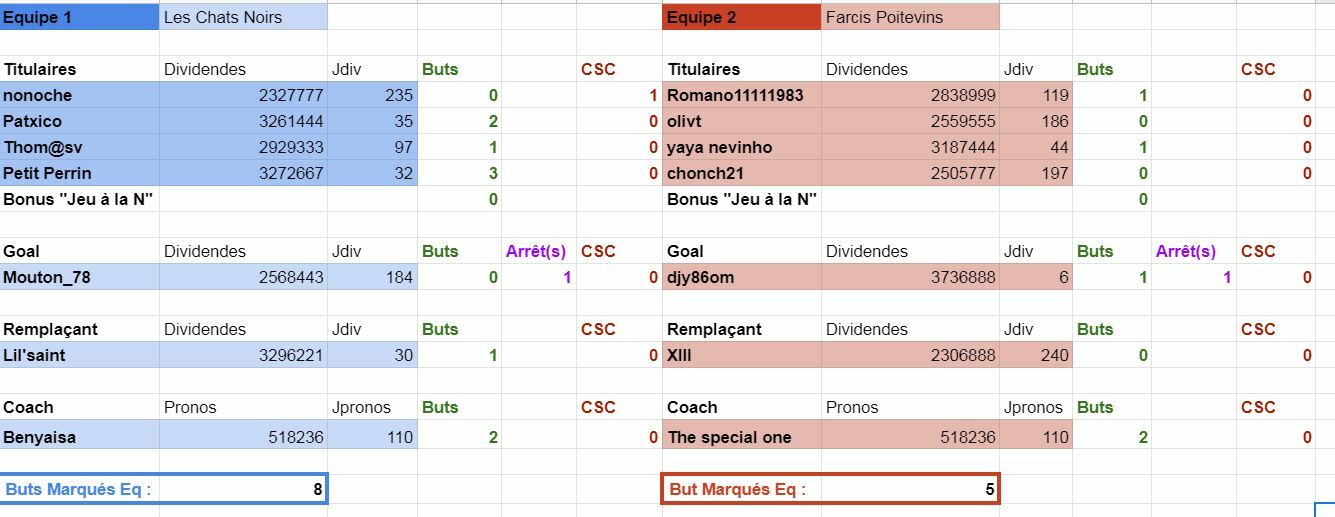Click the yaya nevinho player cell
Image resolution: width=1335 pixels, height=517 pixels.
[x=741, y=147]
